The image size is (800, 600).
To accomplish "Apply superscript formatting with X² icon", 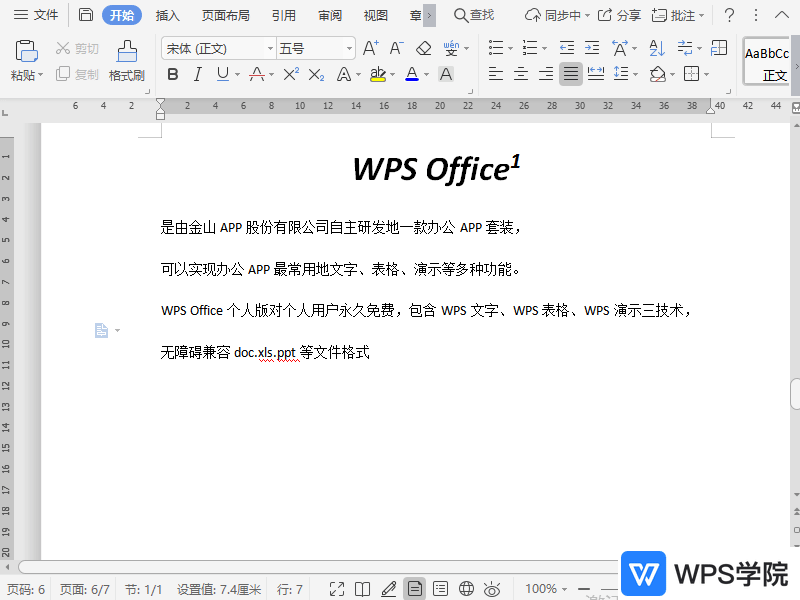I will [291, 74].
